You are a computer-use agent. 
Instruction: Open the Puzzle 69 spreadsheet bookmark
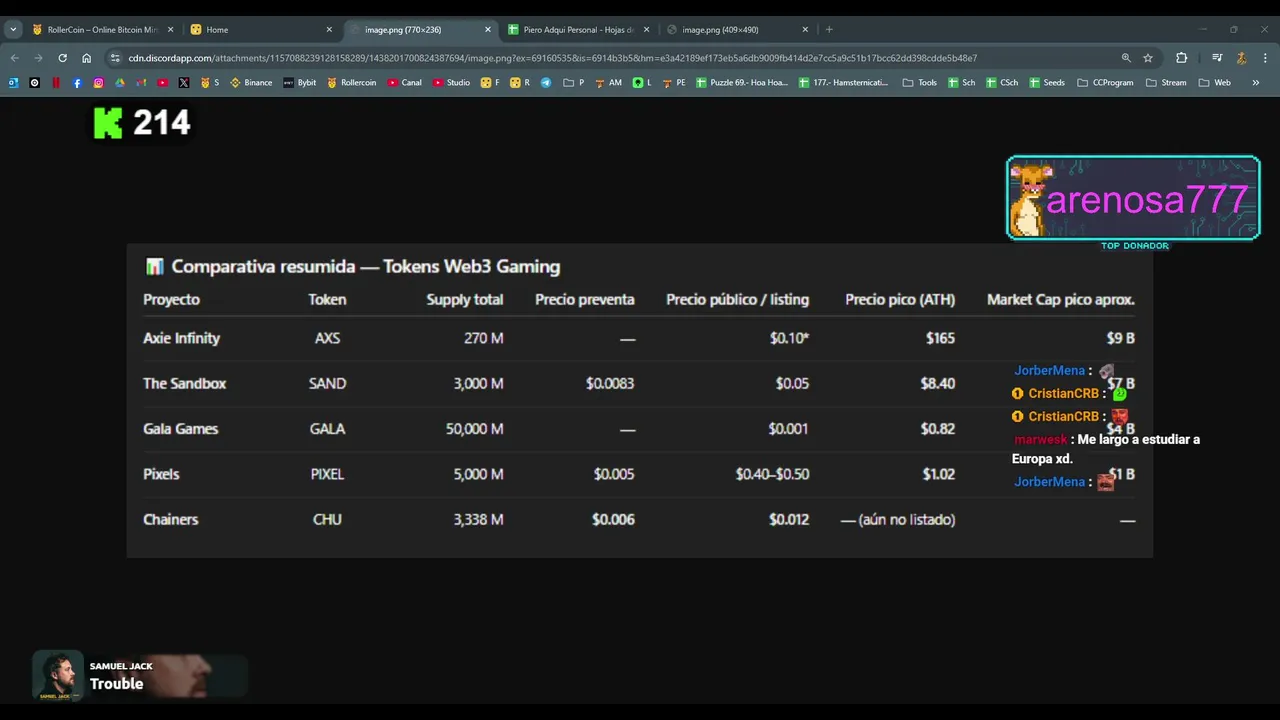pyautogui.click(x=742, y=83)
